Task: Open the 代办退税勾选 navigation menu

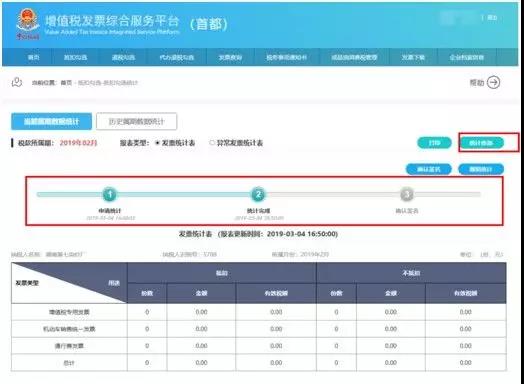Action: point(177,57)
